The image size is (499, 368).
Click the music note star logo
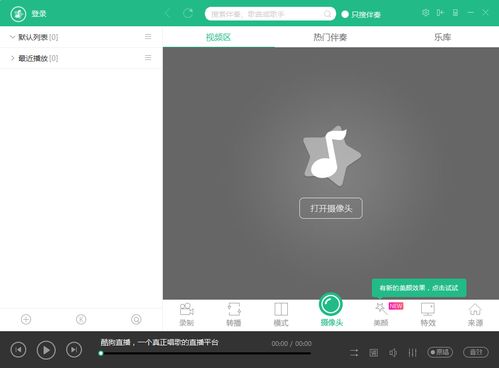[x=332, y=155]
